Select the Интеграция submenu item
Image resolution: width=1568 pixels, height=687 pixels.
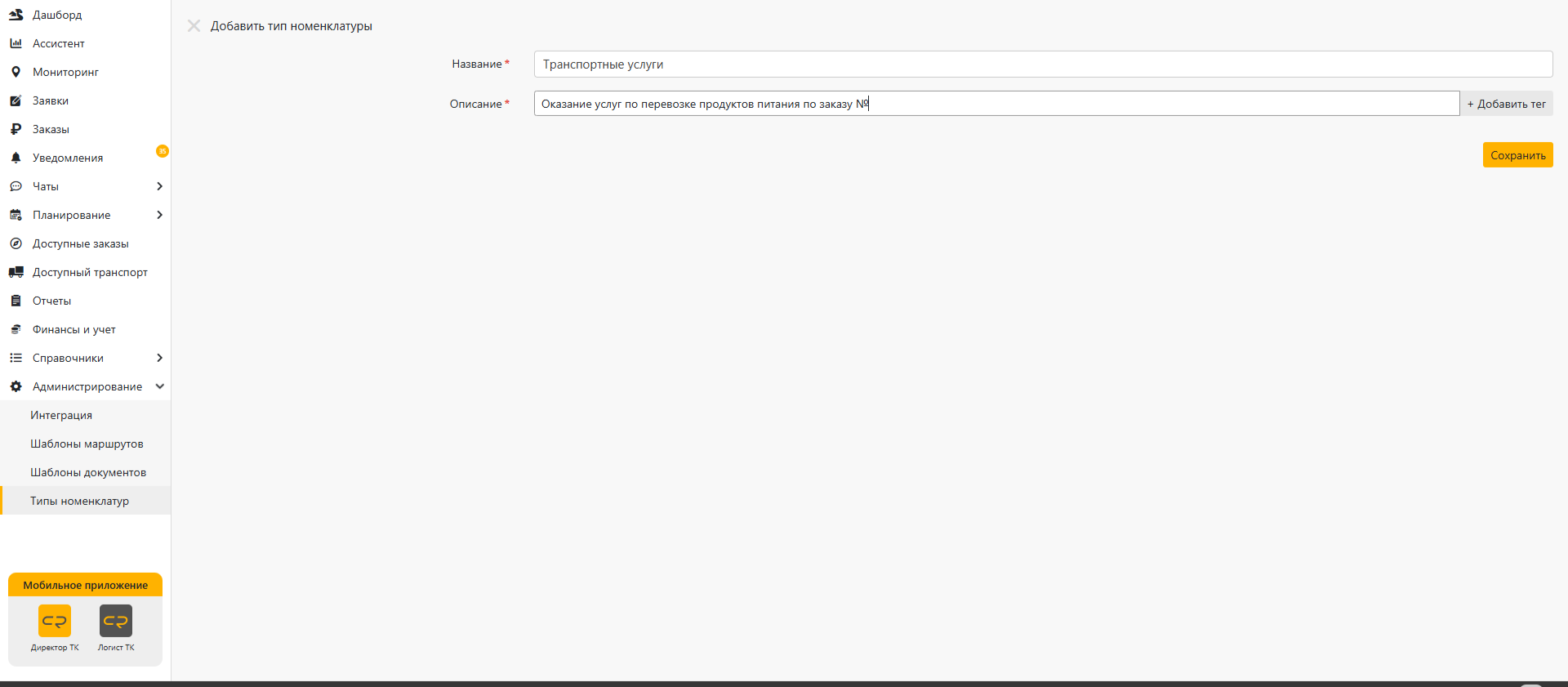click(85, 415)
